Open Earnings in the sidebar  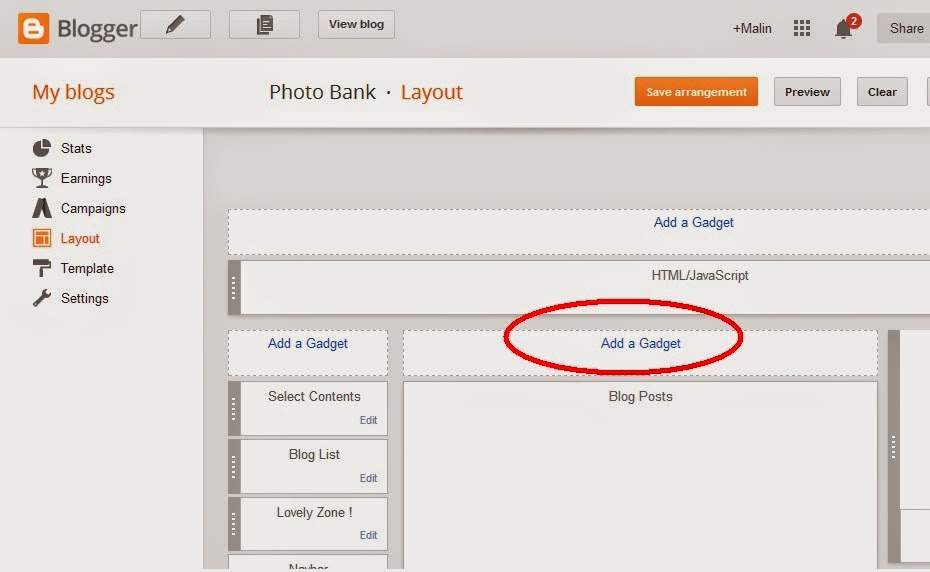pyautogui.click(x=86, y=179)
